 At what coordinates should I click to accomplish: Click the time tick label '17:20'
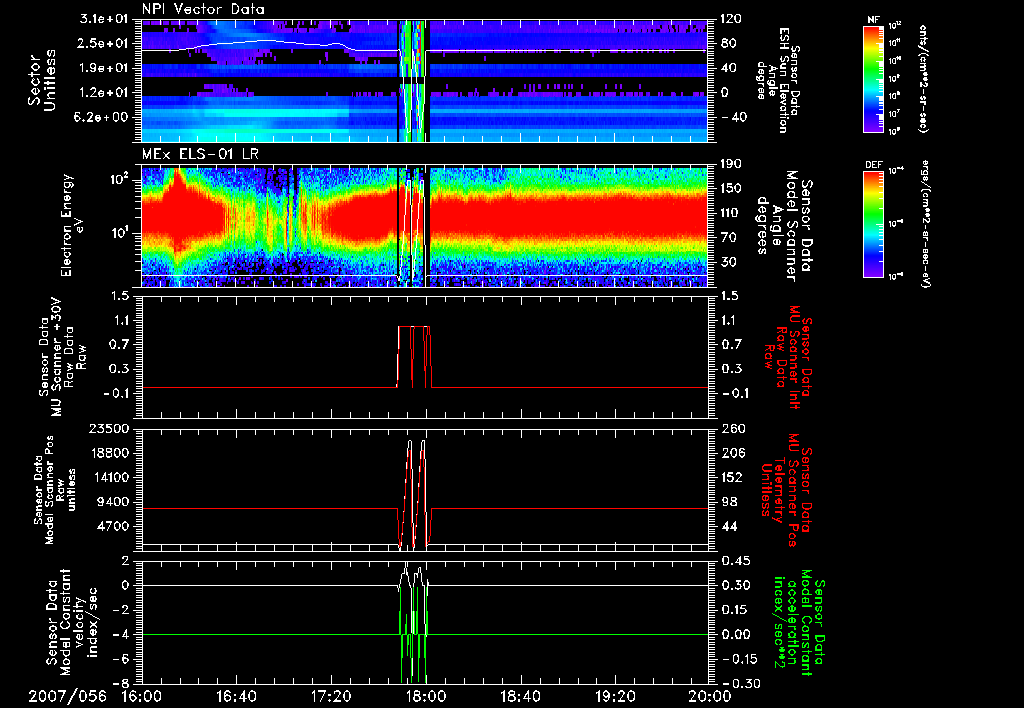pos(331,696)
